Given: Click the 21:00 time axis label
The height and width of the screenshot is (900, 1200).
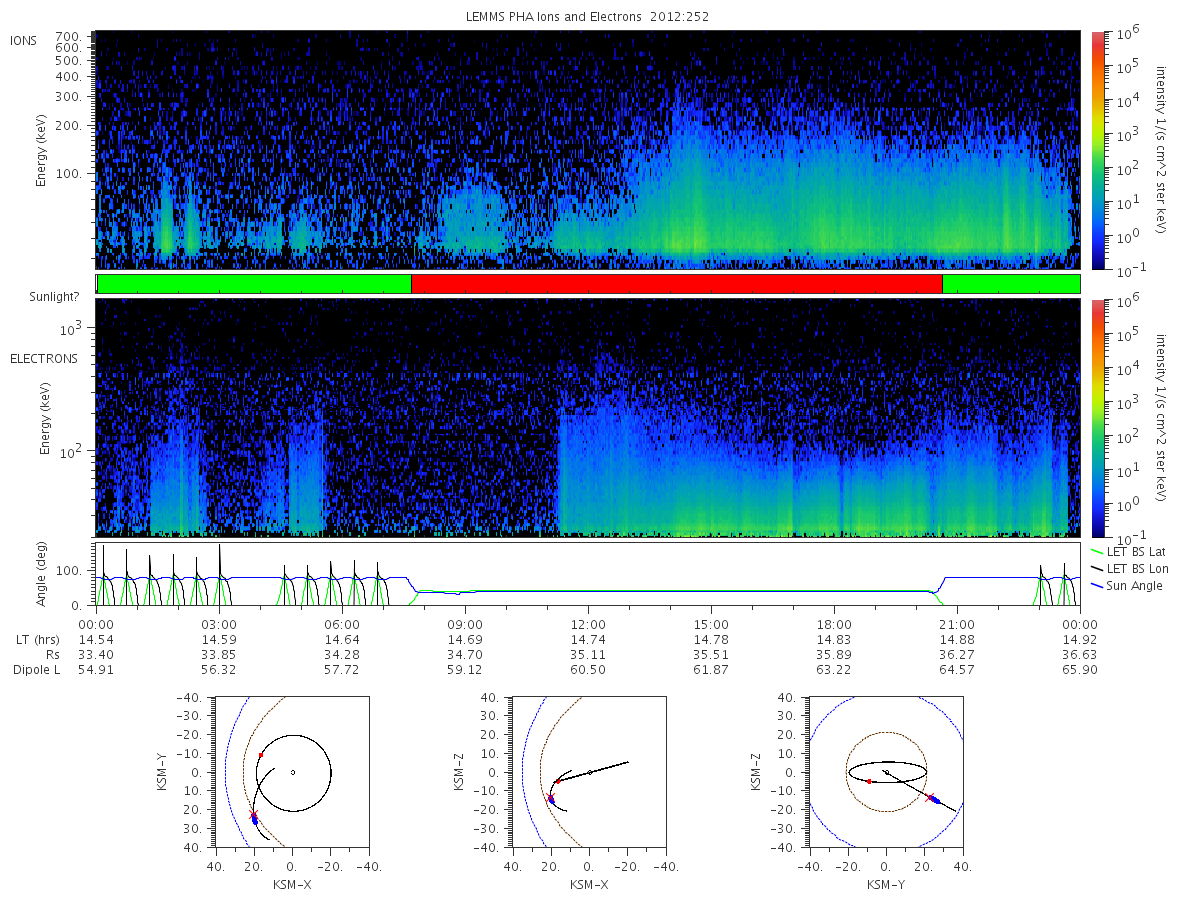Looking at the screenshot, I should click(x=957, y=623).
